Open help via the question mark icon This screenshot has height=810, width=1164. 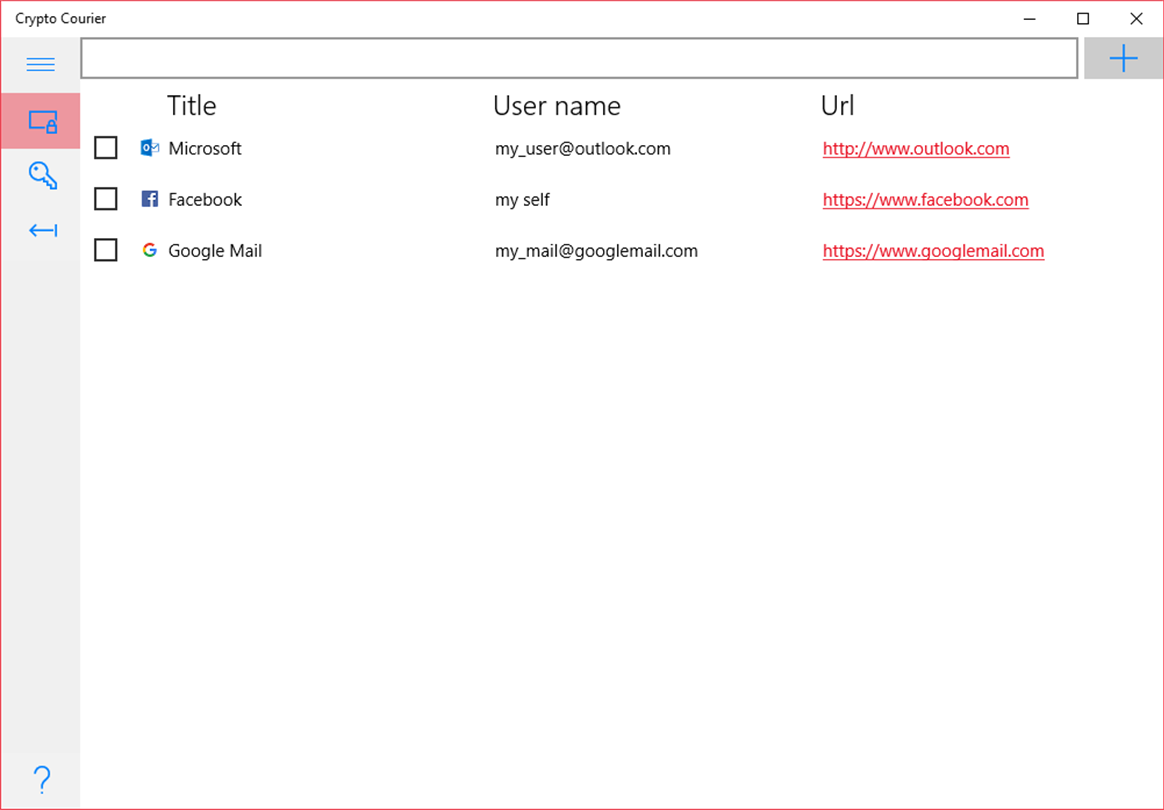click(x=41, y=779)
